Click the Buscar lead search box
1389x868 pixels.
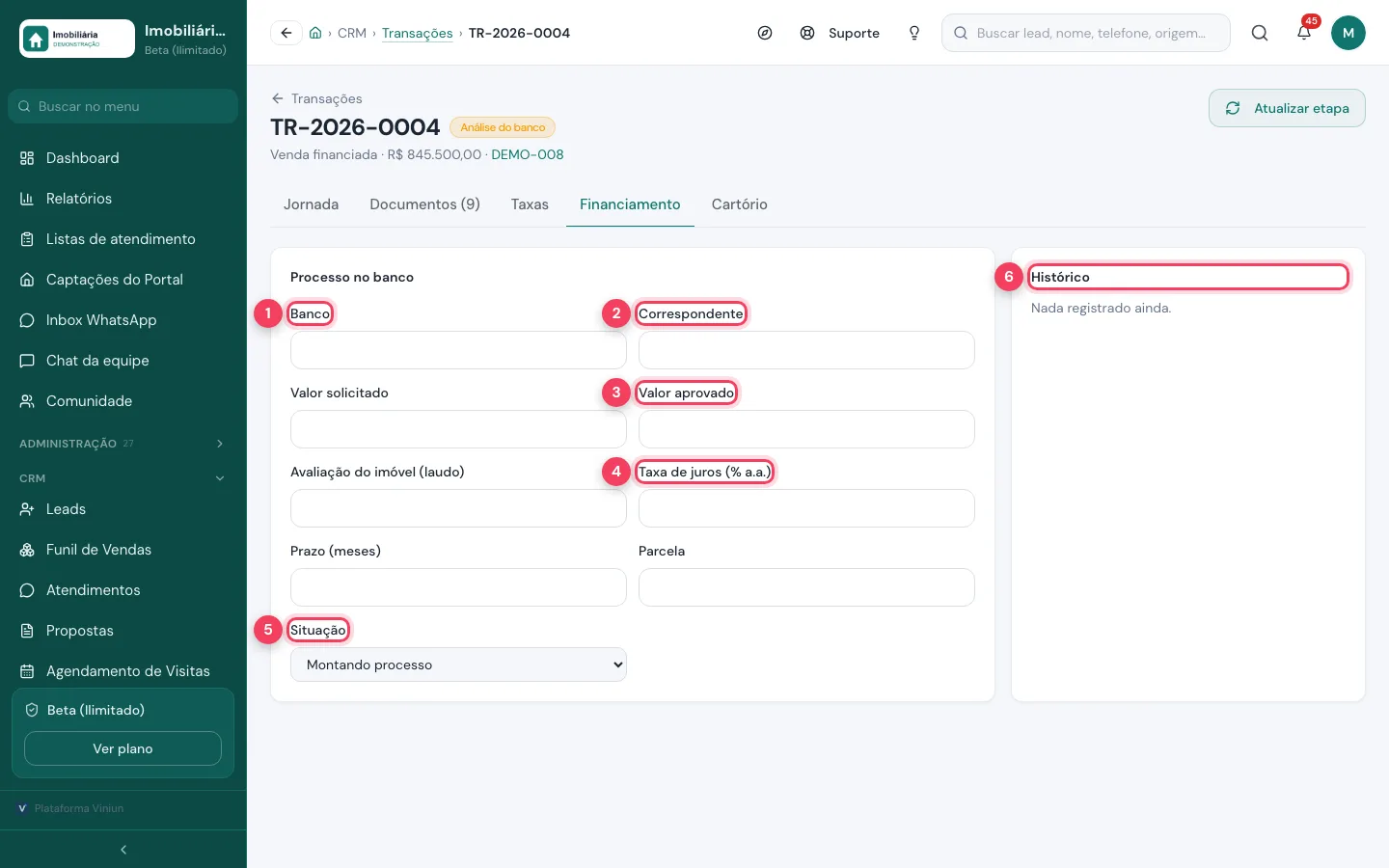pyautogui.click(x=1086, y=33)
